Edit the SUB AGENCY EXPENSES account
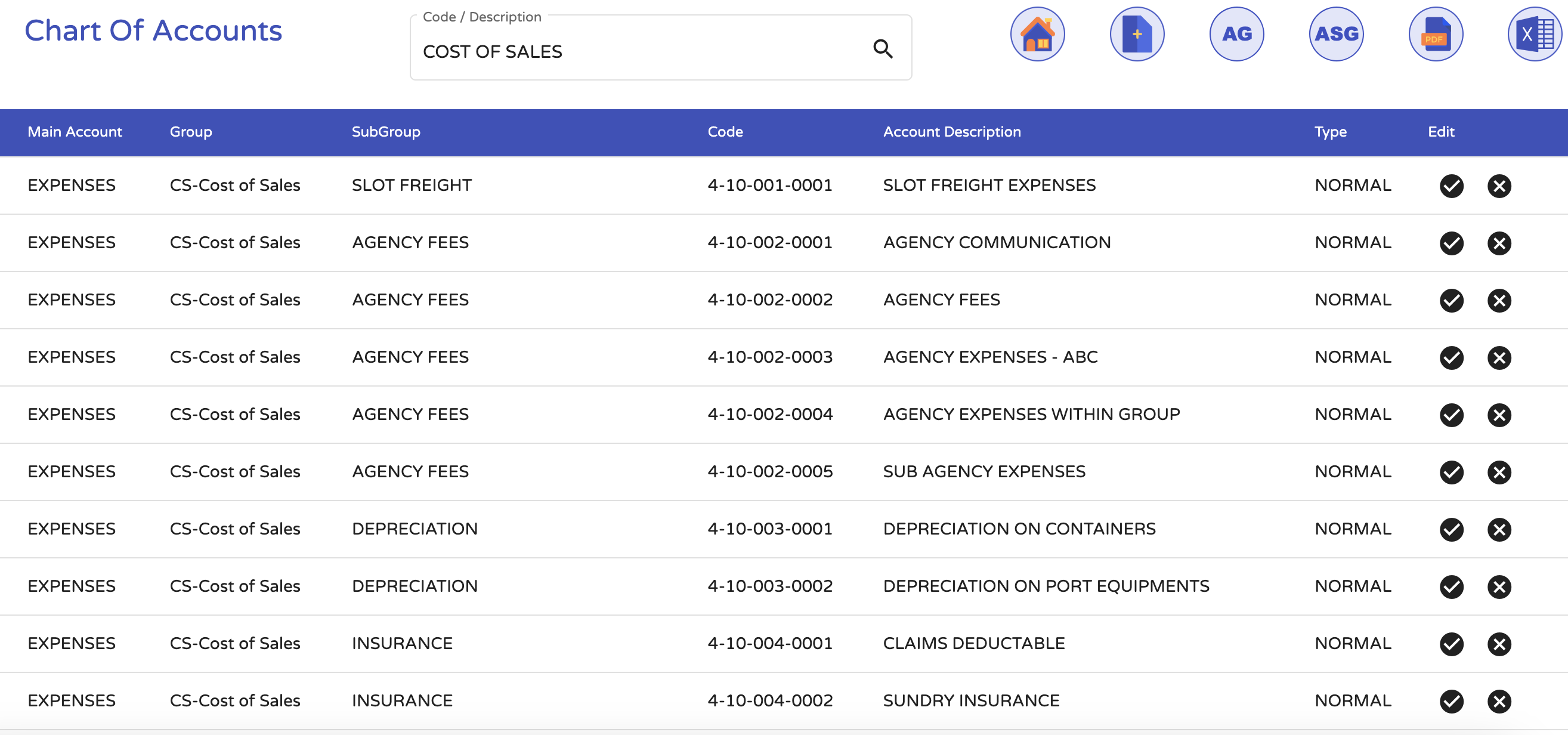 [x=1451, y=472]
